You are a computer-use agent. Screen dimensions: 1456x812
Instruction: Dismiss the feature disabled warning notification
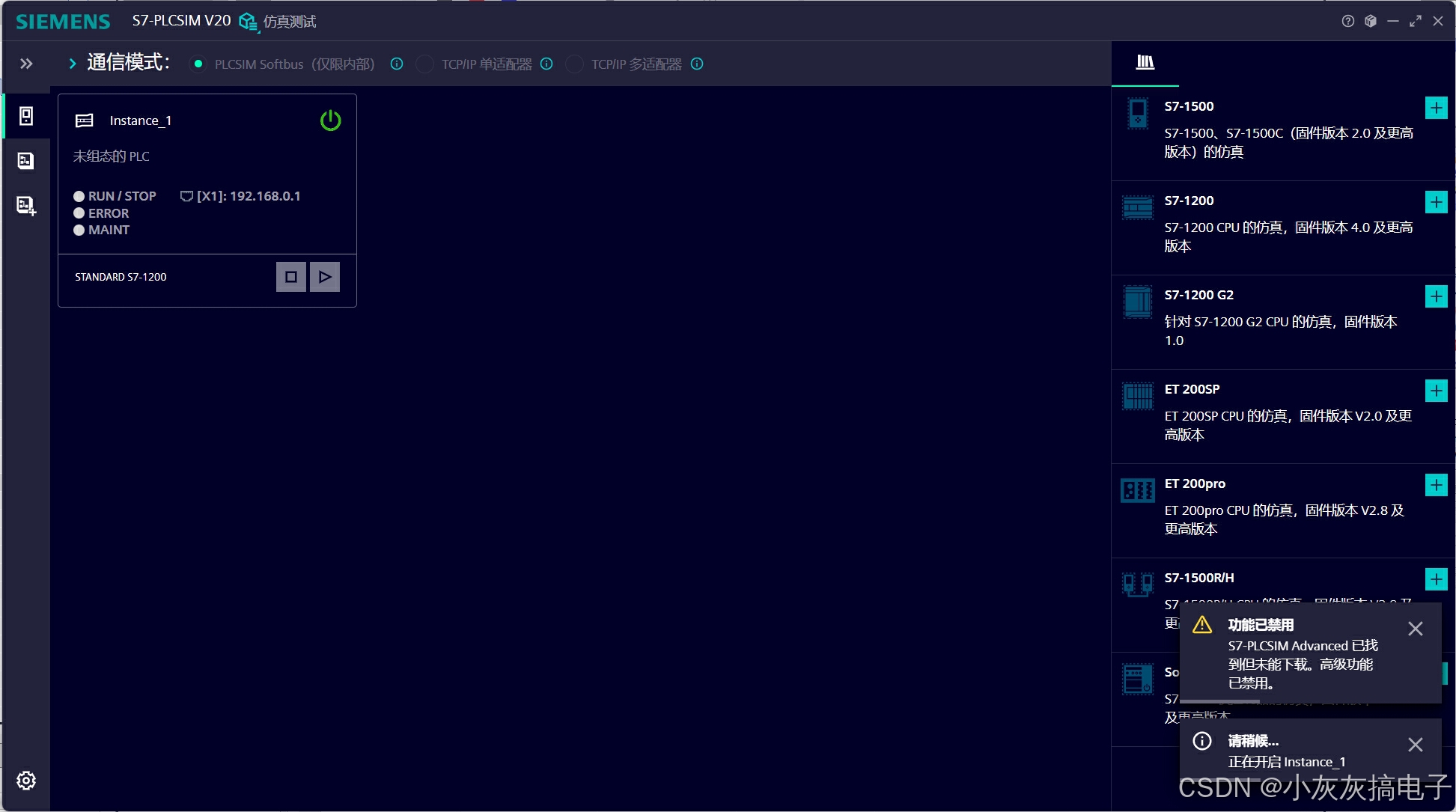click(x=1415, y=629)
